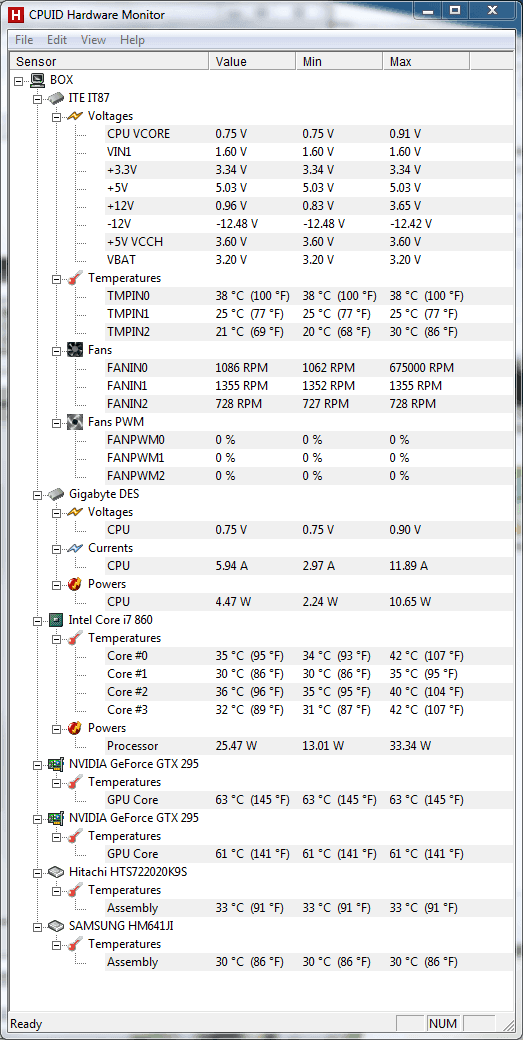Open the Help menu
Screen dimensions: 523x1040
[132, 40]
